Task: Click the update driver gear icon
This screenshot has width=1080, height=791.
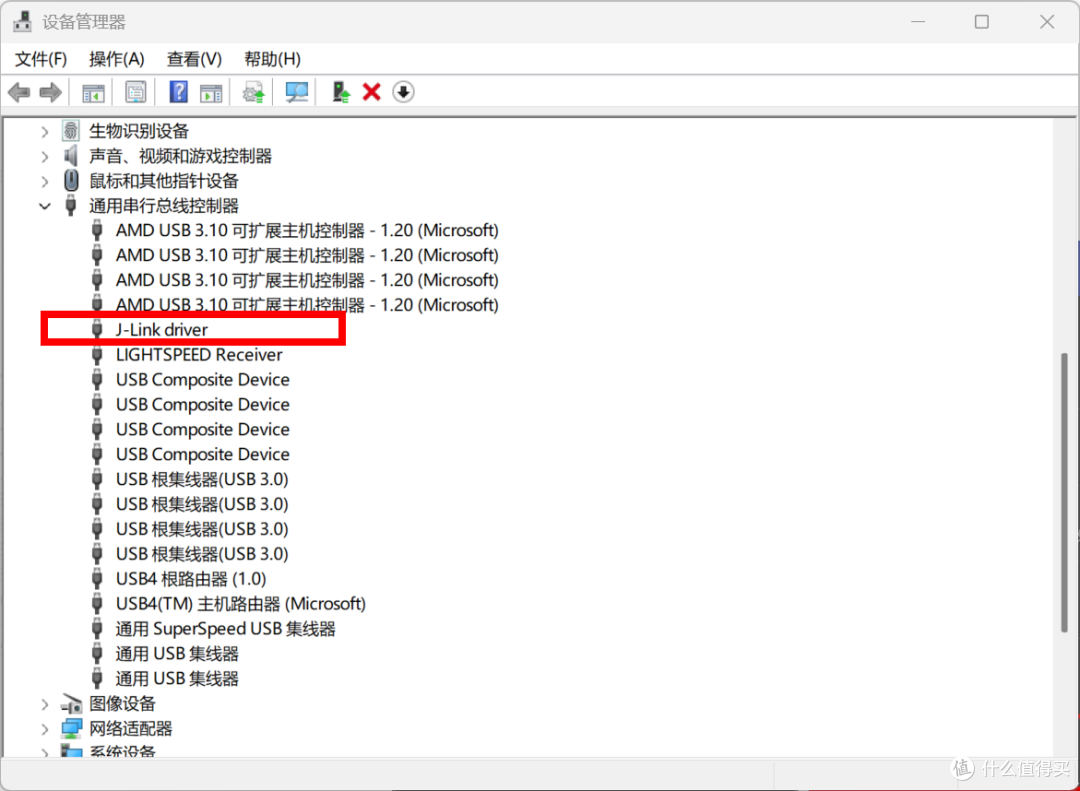Action: pyautogui.click(x=253, y=92)
